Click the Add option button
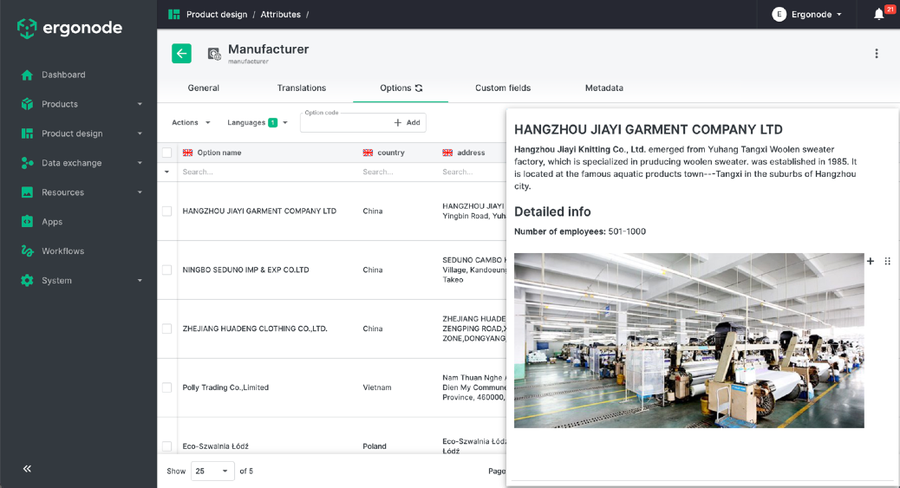 tap(408, 122)
